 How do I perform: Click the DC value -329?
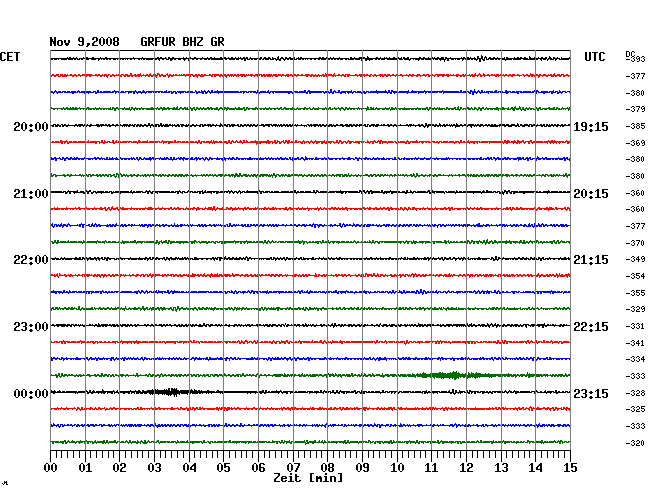click(x=635, y=309)
